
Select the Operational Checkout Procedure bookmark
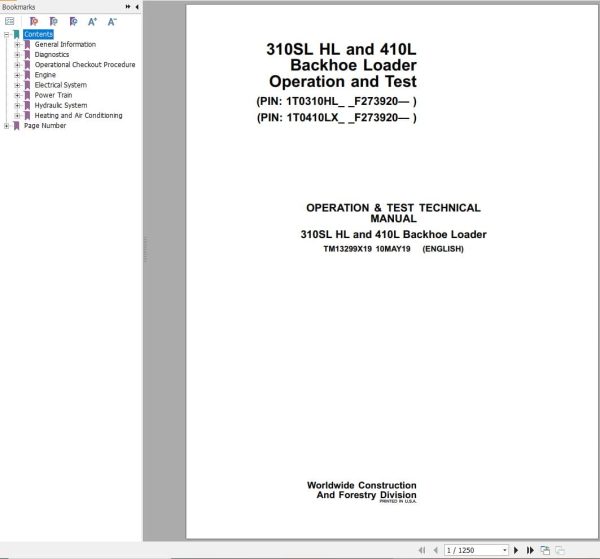pyautogui.click(x=85, y=65)
